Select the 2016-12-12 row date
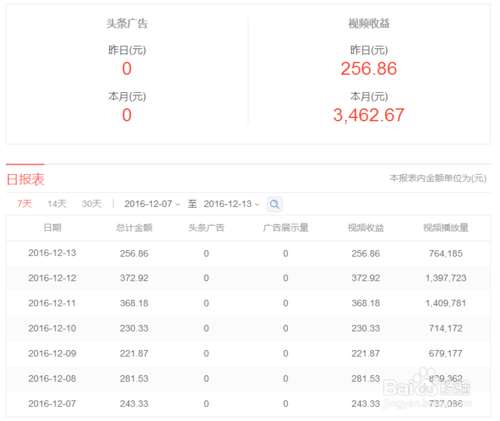Image resolution: width=500 pixels, height=421 pixels. click(52, 278)
